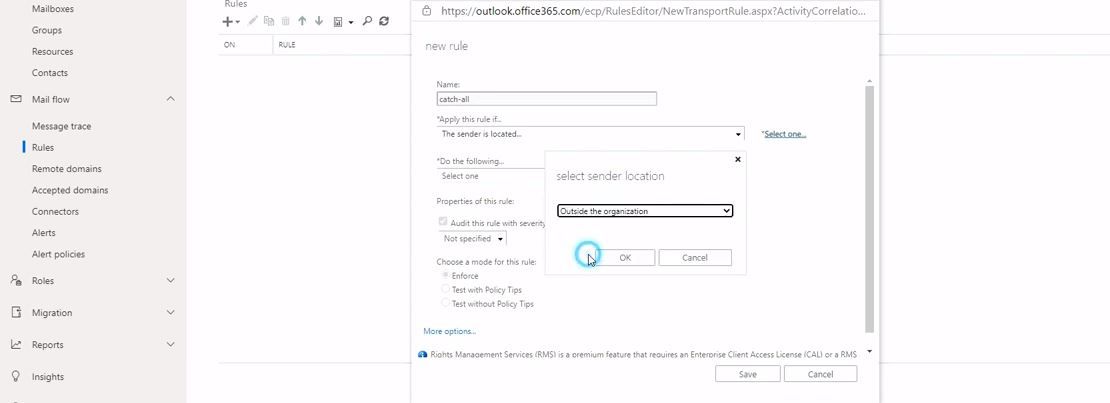Viewport: 1110px width, 403px height.
Task: Open the export icon's dropdown arrow
Action: click(351, 23)
